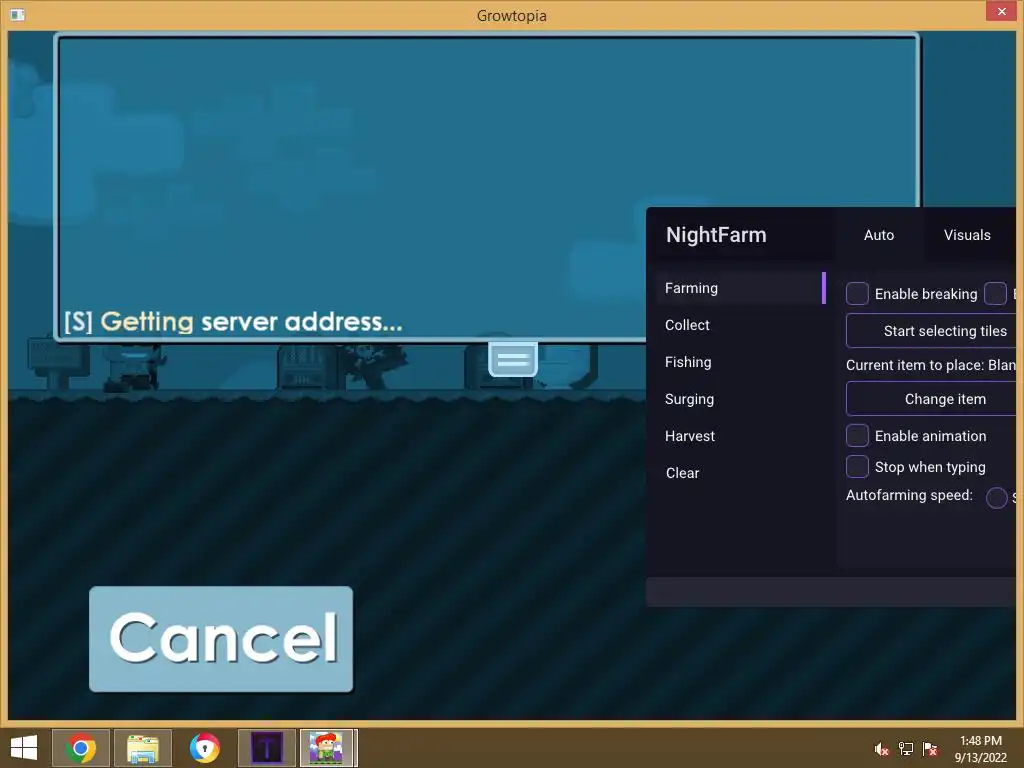Click the network tray icon

click(906, 749)
